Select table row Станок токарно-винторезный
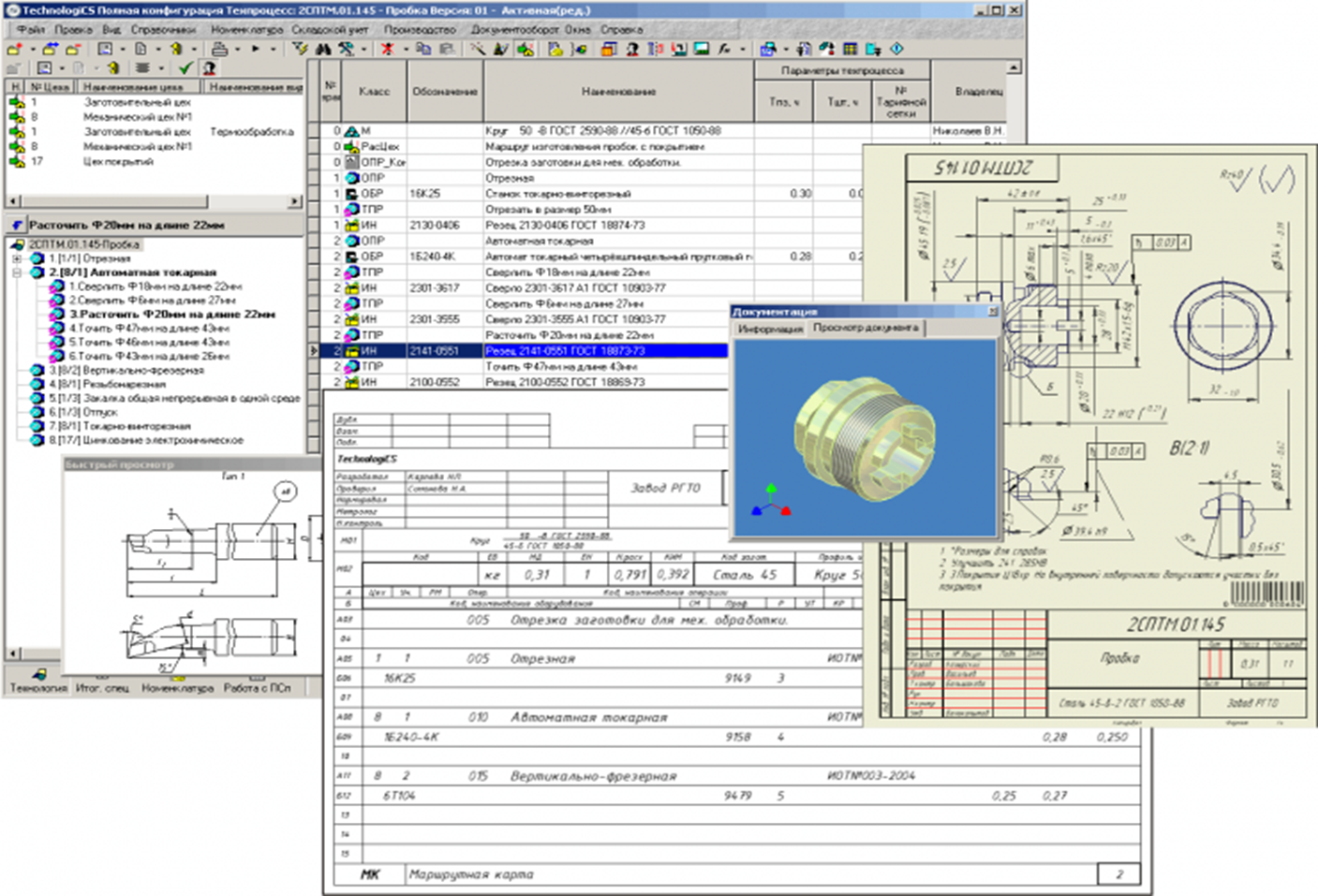 [557, 194]
